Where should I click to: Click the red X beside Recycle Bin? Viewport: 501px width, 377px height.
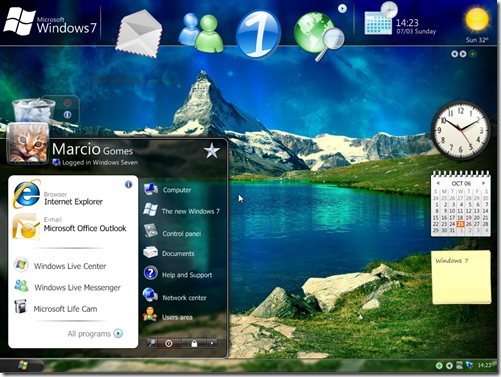[67, 103]
